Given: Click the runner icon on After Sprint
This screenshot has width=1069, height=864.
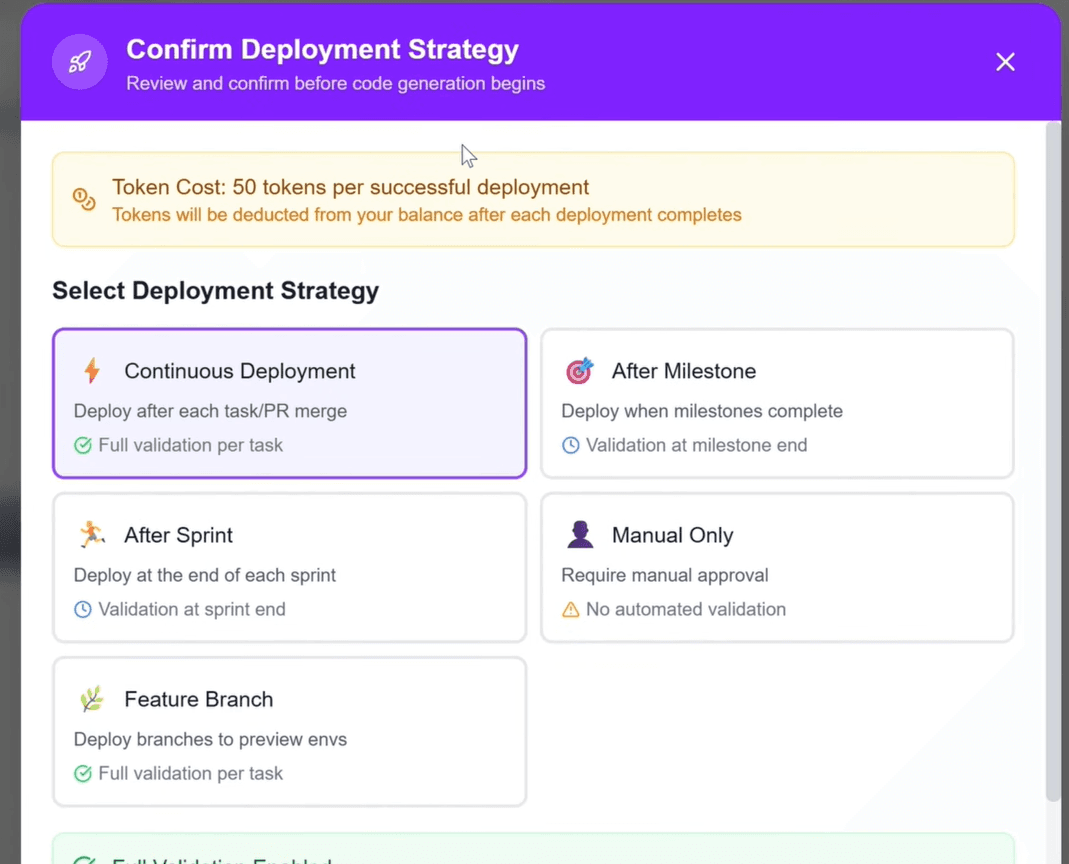Looking at the screenshot, I should (91, 534).
